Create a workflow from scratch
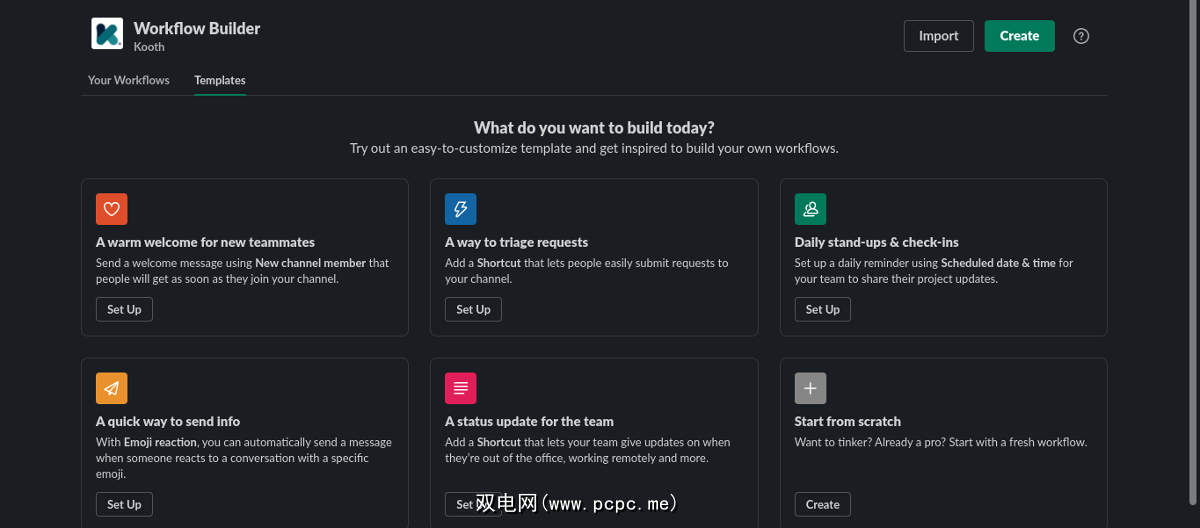1200x528 pixels. click(x=822, y=504)
